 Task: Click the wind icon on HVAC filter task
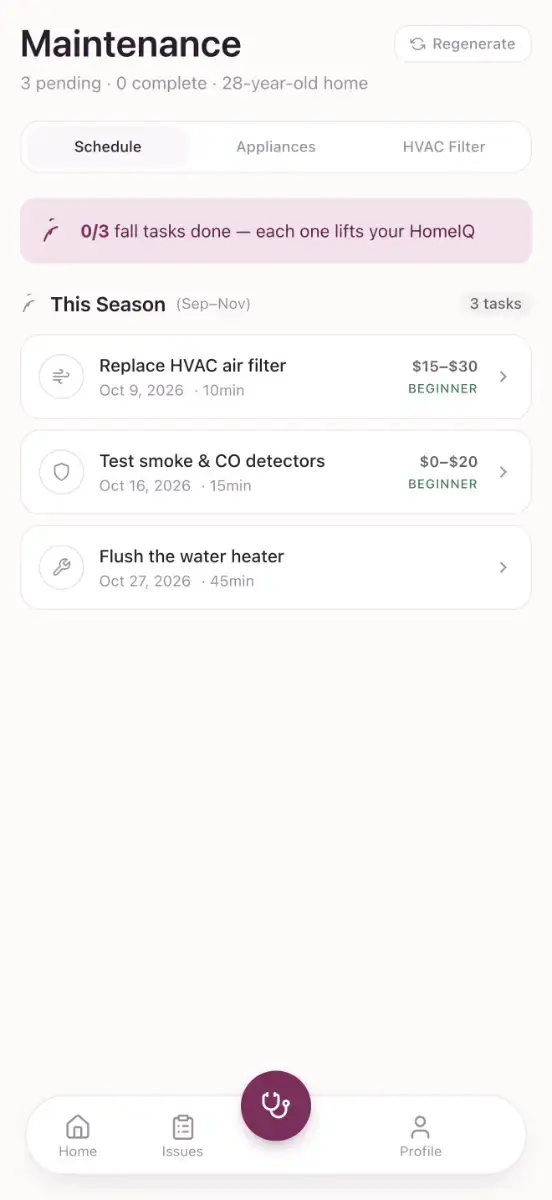click(61, 376)
